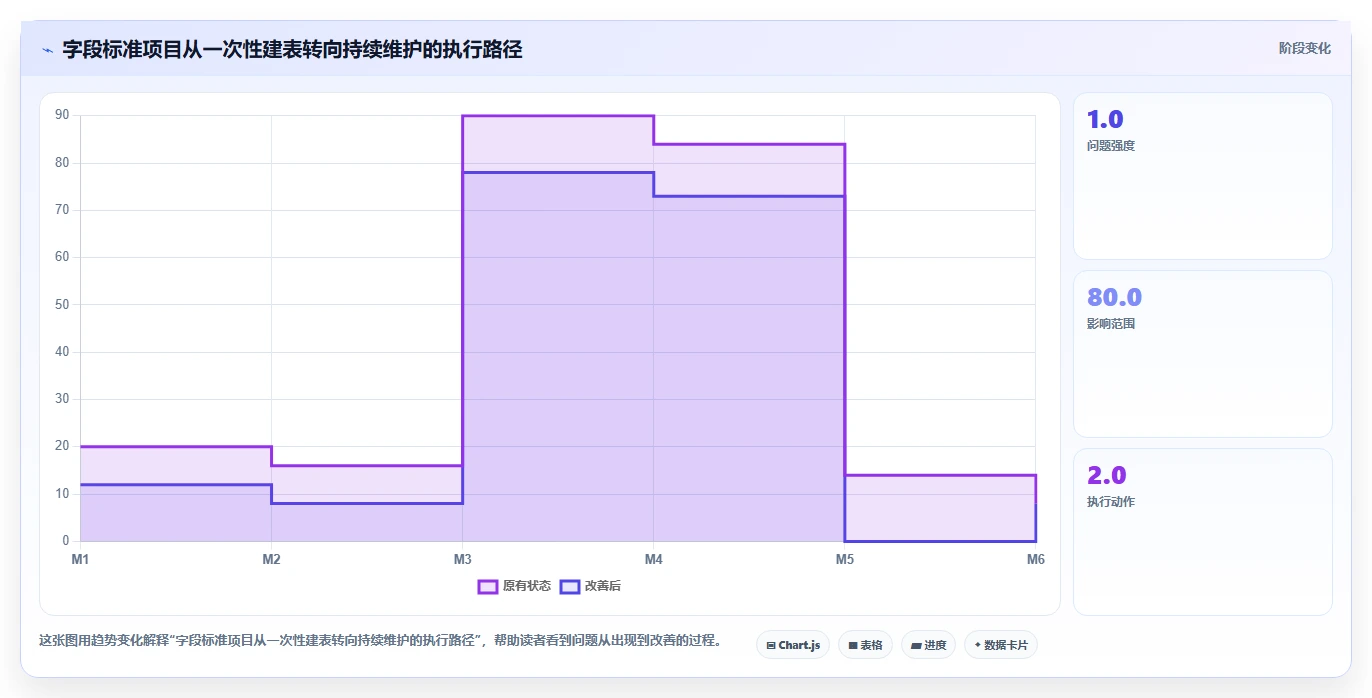Click the 原有状态 legend color box
1372x698 pixels.
[x=488, y=586]
